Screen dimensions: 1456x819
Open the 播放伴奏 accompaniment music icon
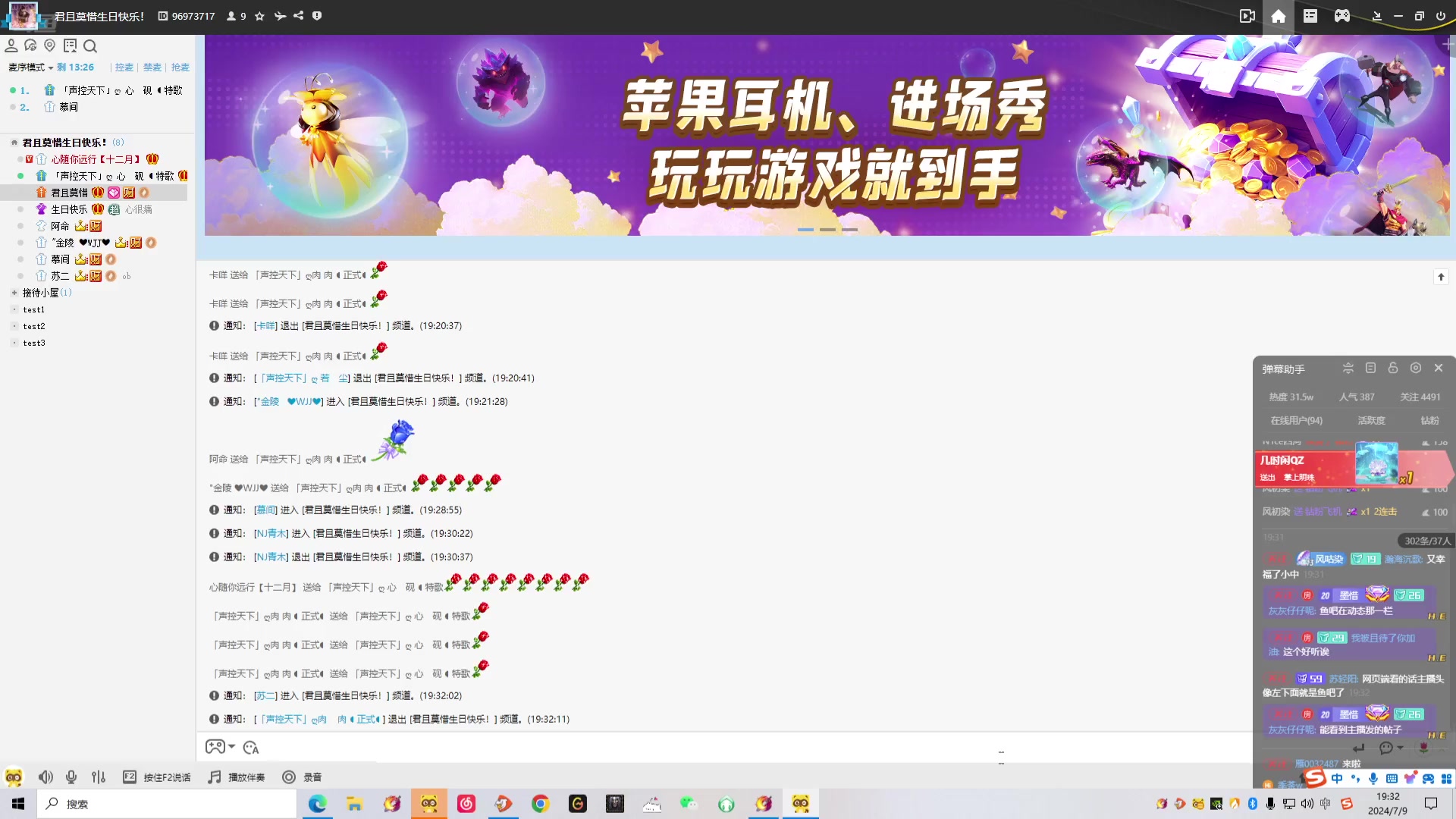(x=215, y=777)
